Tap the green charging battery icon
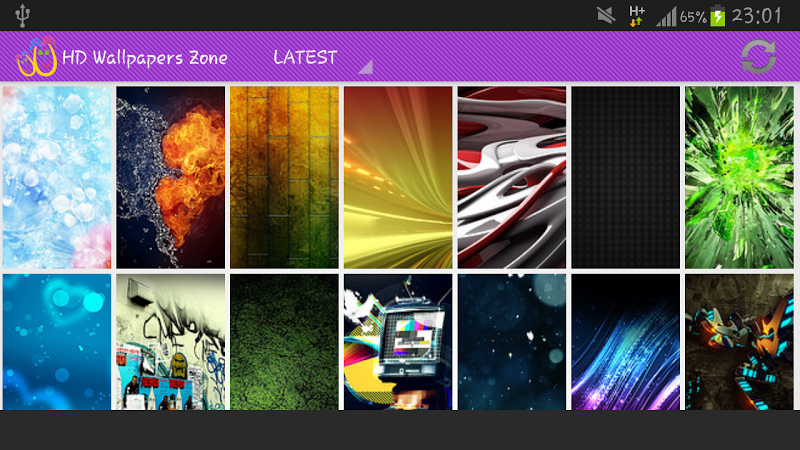This screenshot has height=450, width=800. tap(718, 16)
